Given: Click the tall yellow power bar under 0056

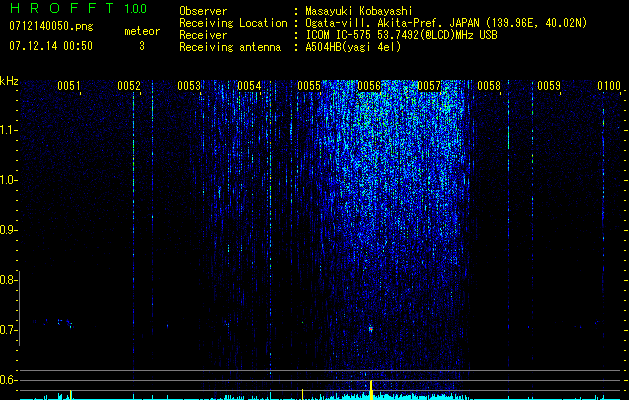Looking at the screenshot, I should 371,390.
